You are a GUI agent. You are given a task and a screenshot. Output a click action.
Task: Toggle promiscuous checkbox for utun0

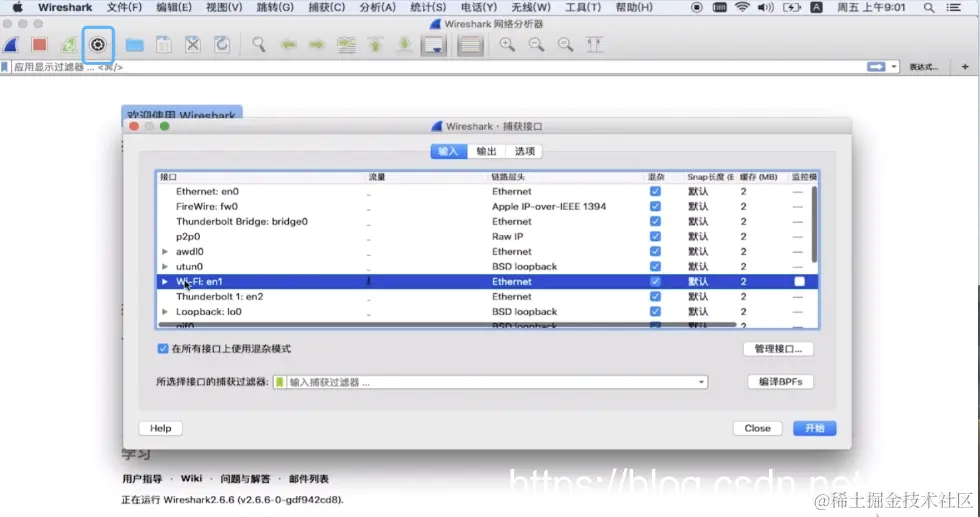pos(655,266)
